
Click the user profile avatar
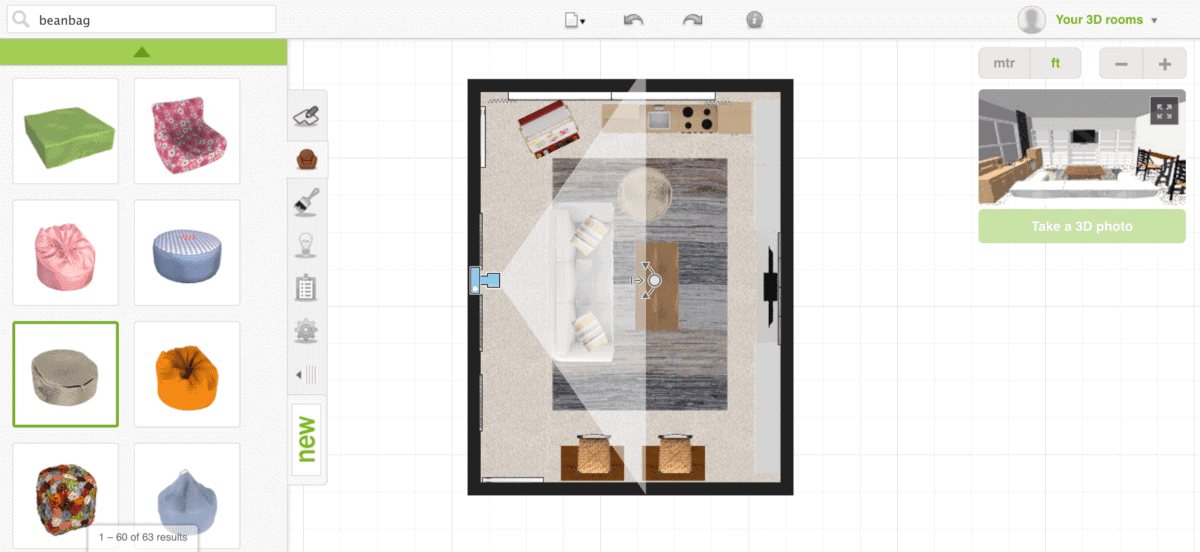point(1032,19)
